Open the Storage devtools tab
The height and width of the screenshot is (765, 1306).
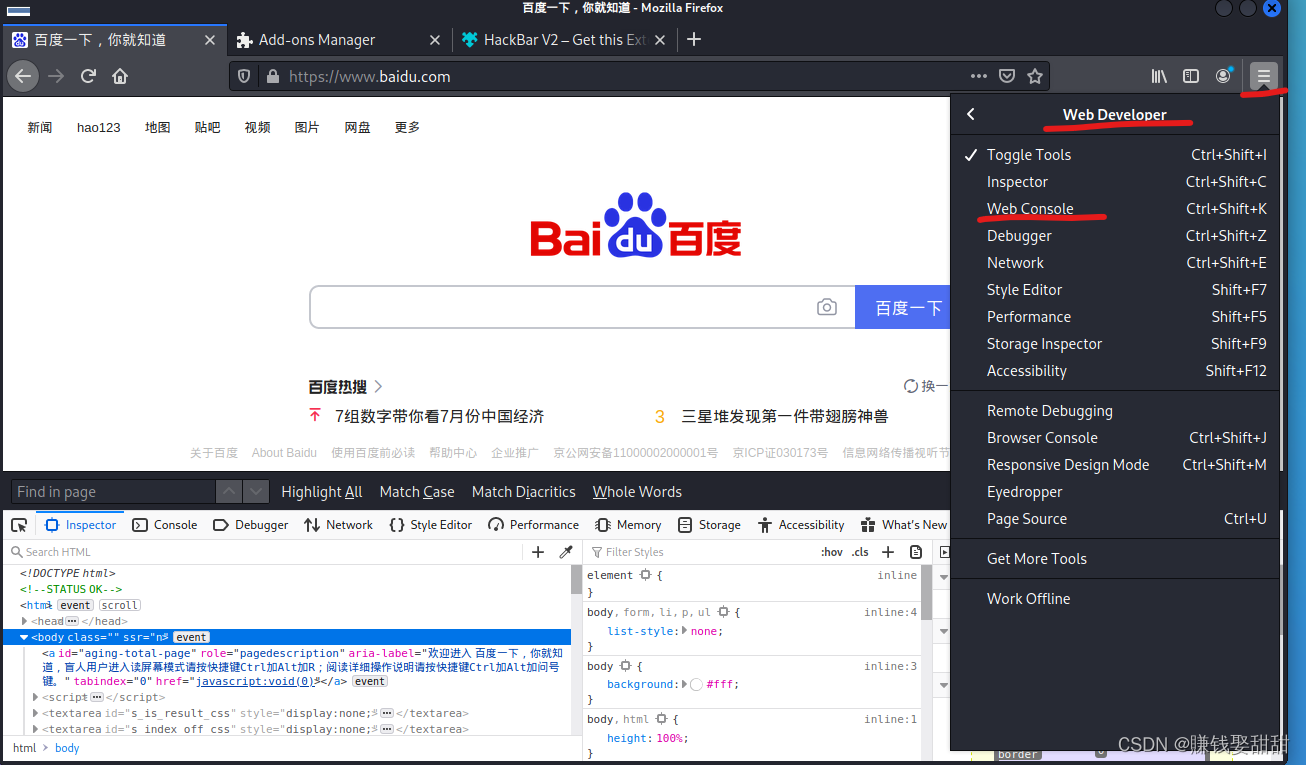coord(709,524)
